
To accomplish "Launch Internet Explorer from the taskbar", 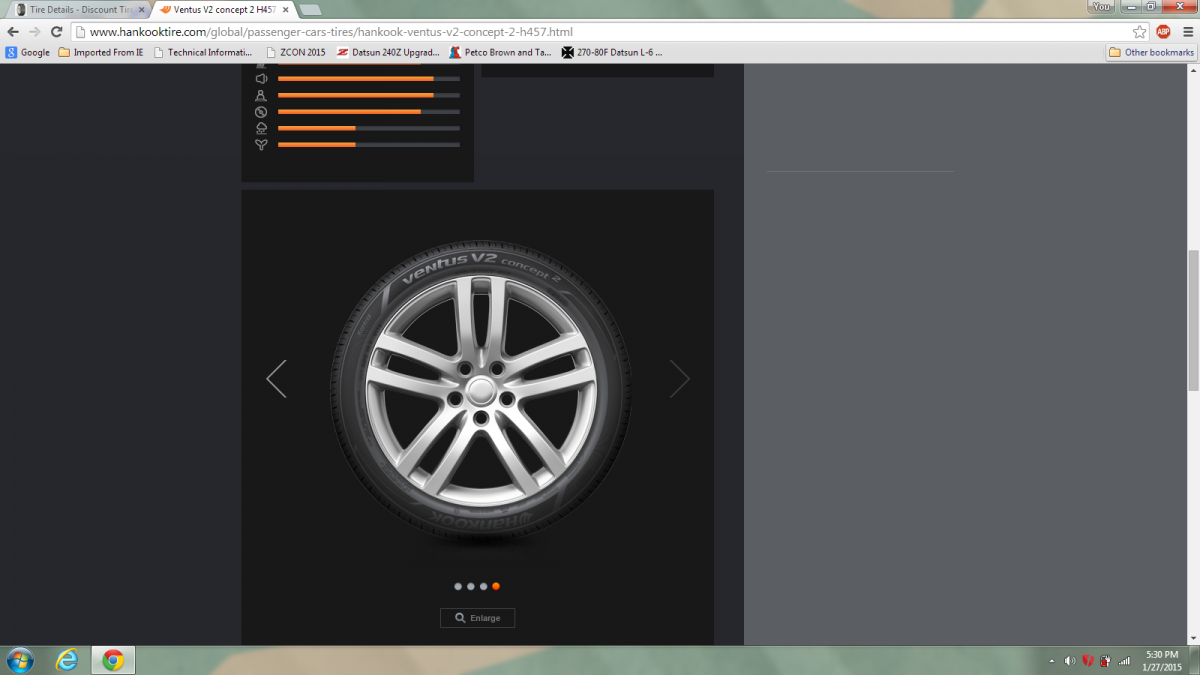I will click(68, 660).
